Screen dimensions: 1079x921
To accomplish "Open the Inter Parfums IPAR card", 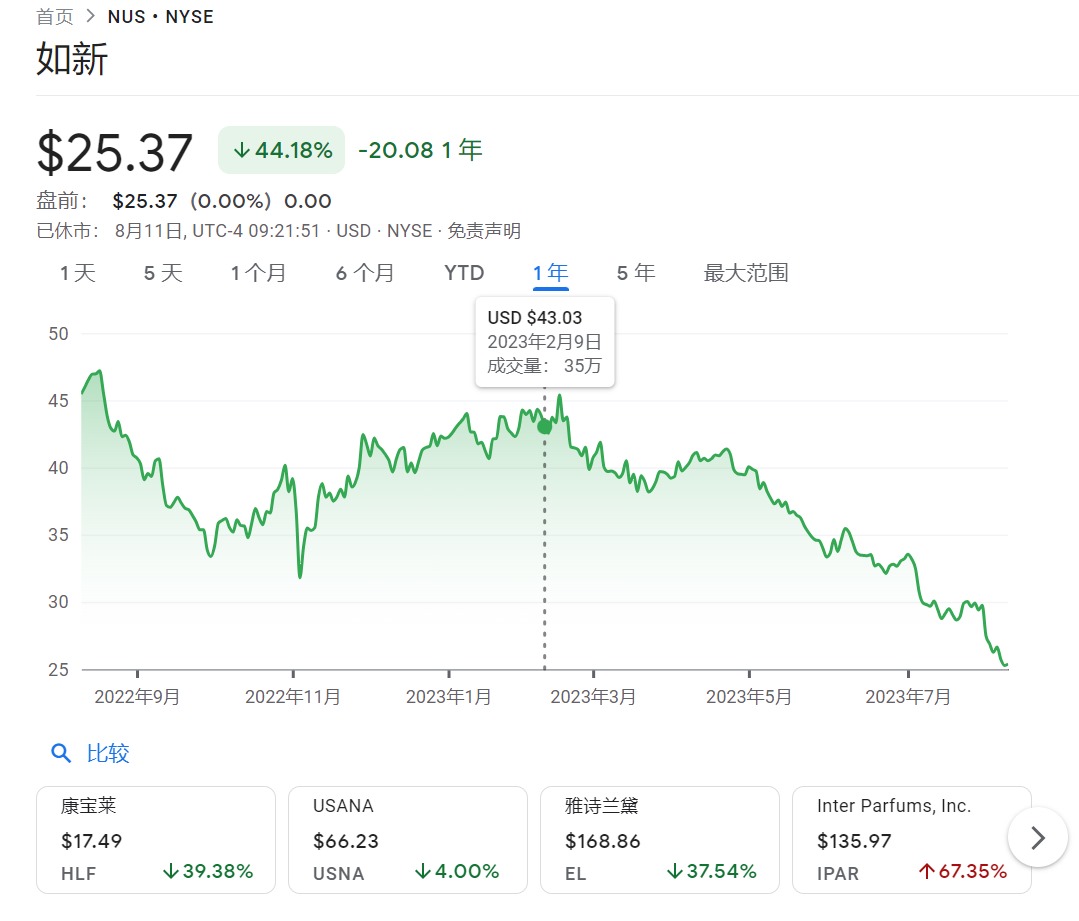I will [912, 840].
